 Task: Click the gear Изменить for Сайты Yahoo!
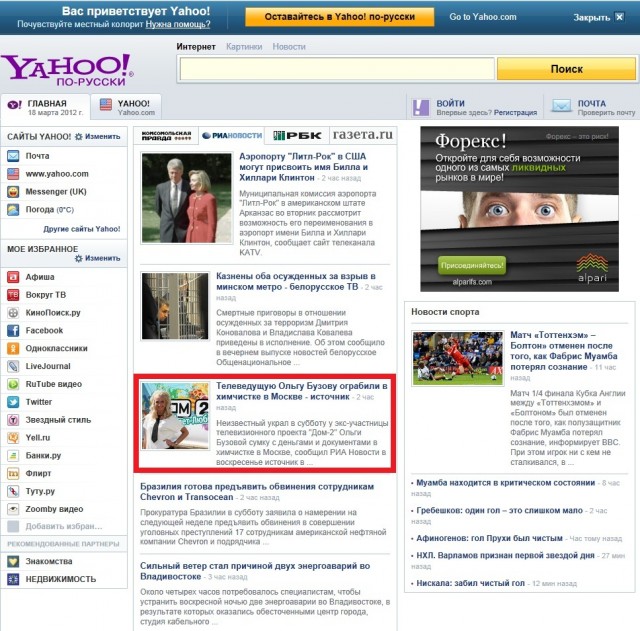point(98,136)
